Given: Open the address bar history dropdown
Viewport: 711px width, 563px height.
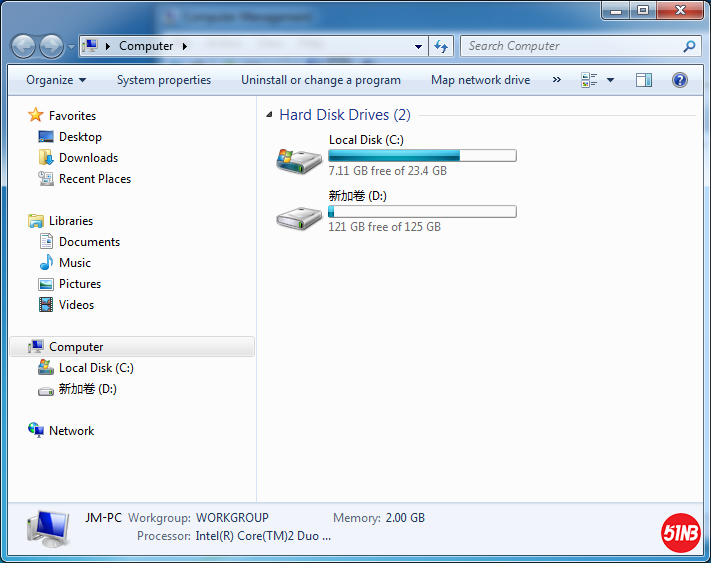Looking at the screenshot, I should point(419,46).
